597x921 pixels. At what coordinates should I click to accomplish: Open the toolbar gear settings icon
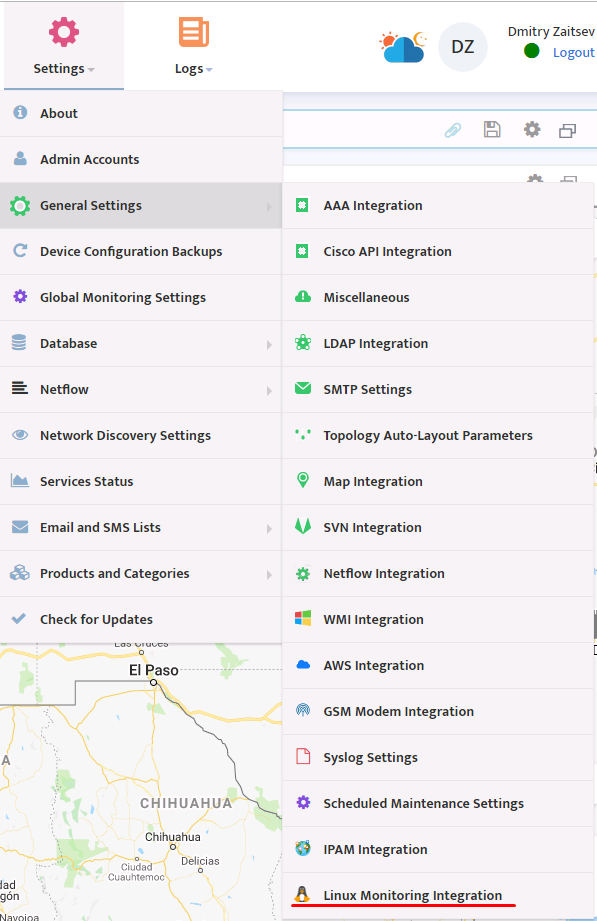click(532, 129)
